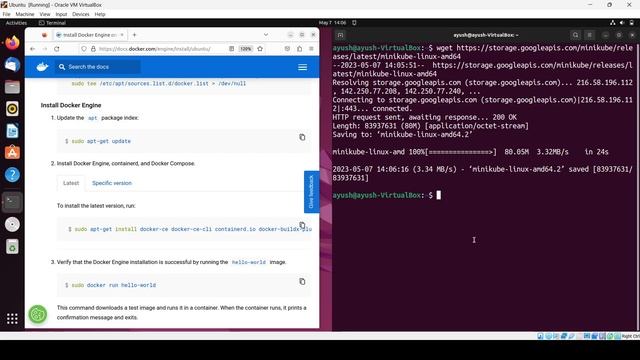The height and width of the screenshot is (360, 640).
Task: Open a new Firefox tab
Action: click(x=134, y=35)
